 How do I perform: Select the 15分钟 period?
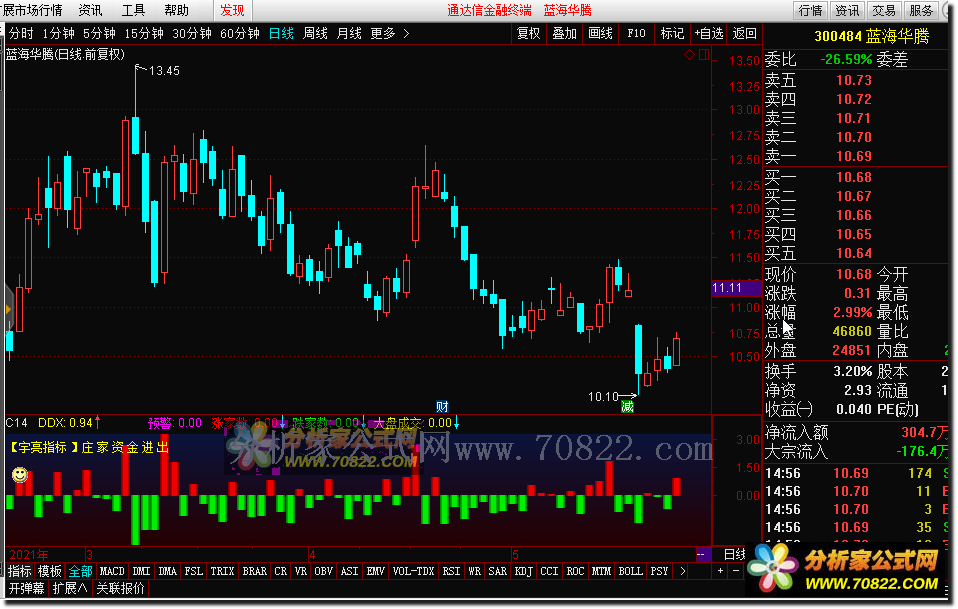(x=144, y=34)
